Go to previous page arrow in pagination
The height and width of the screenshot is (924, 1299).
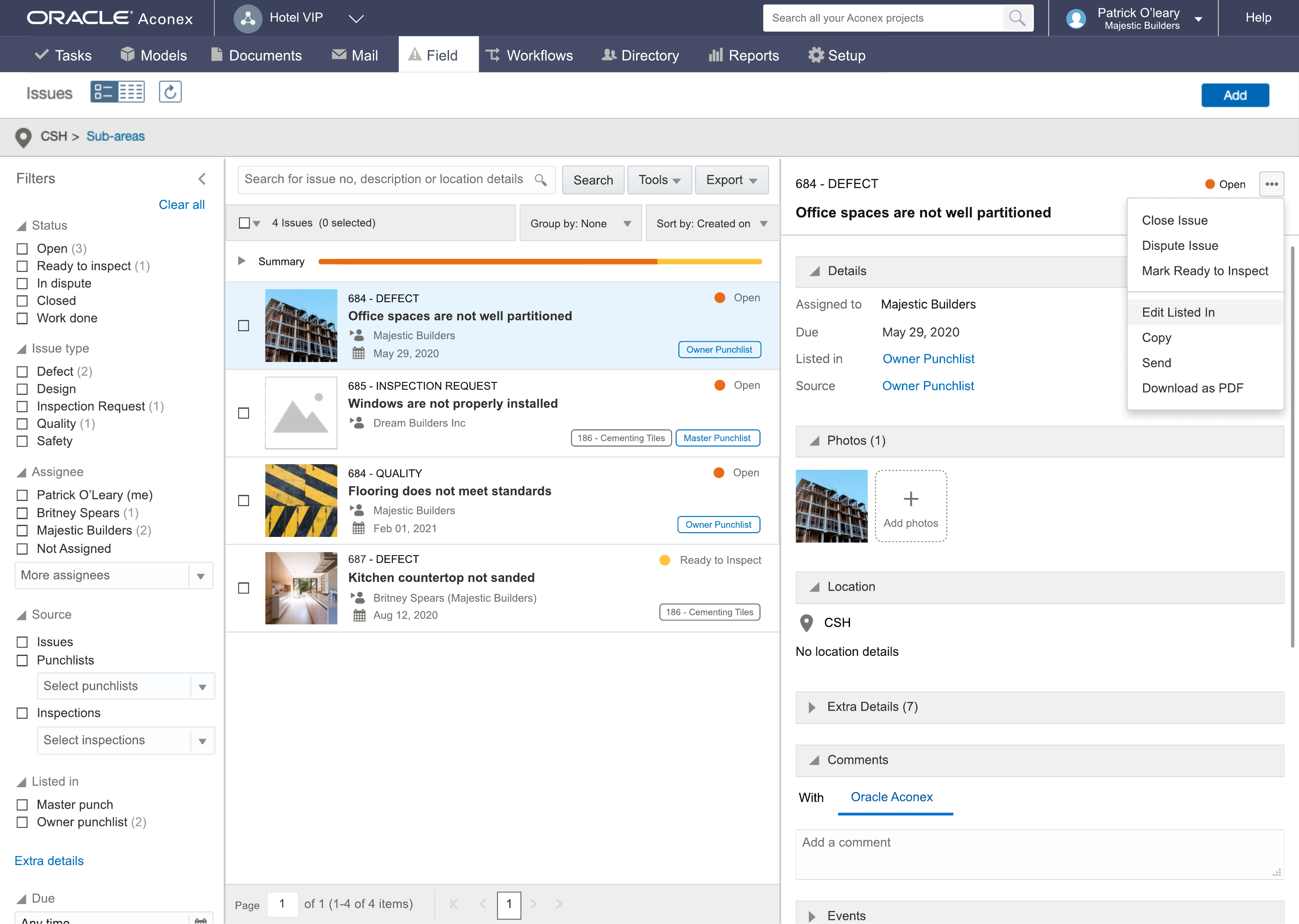(482, 904)
